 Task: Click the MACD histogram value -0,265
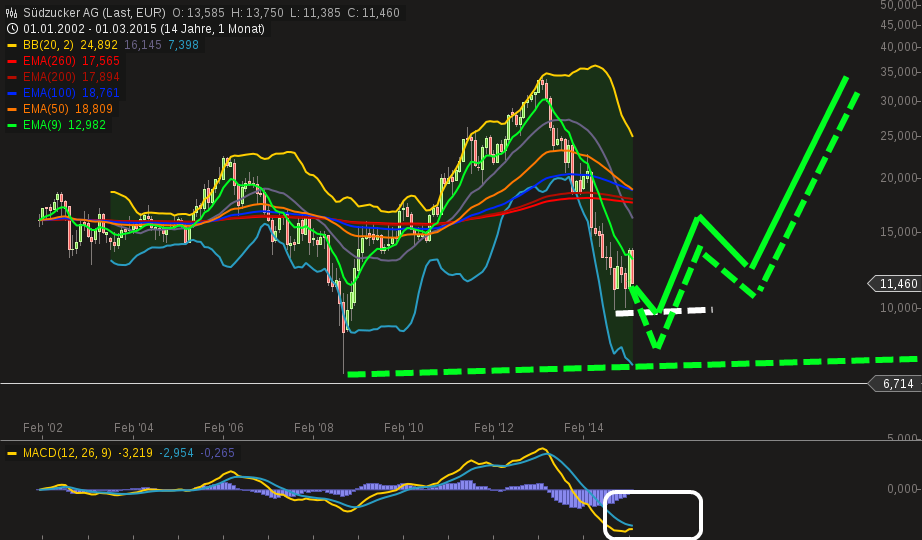coord(218,453)
